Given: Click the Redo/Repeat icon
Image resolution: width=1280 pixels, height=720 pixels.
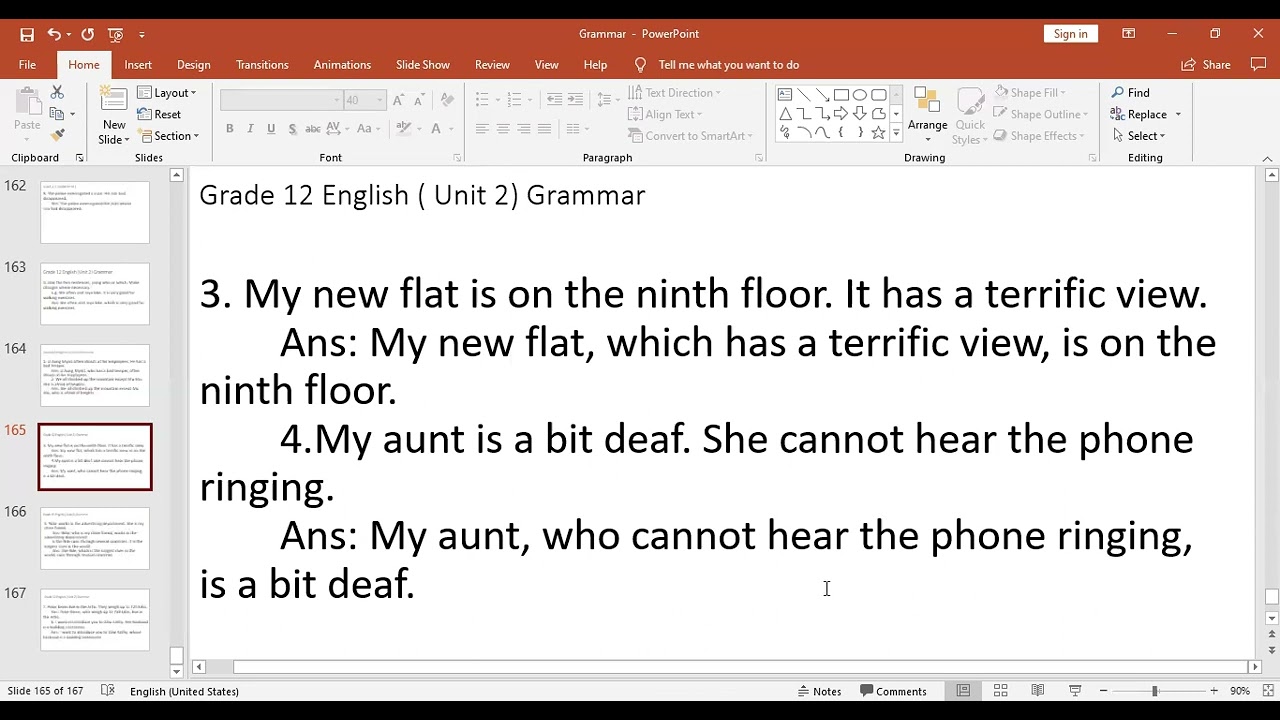Looking at the screenshot, I should (x=87, y=34).
